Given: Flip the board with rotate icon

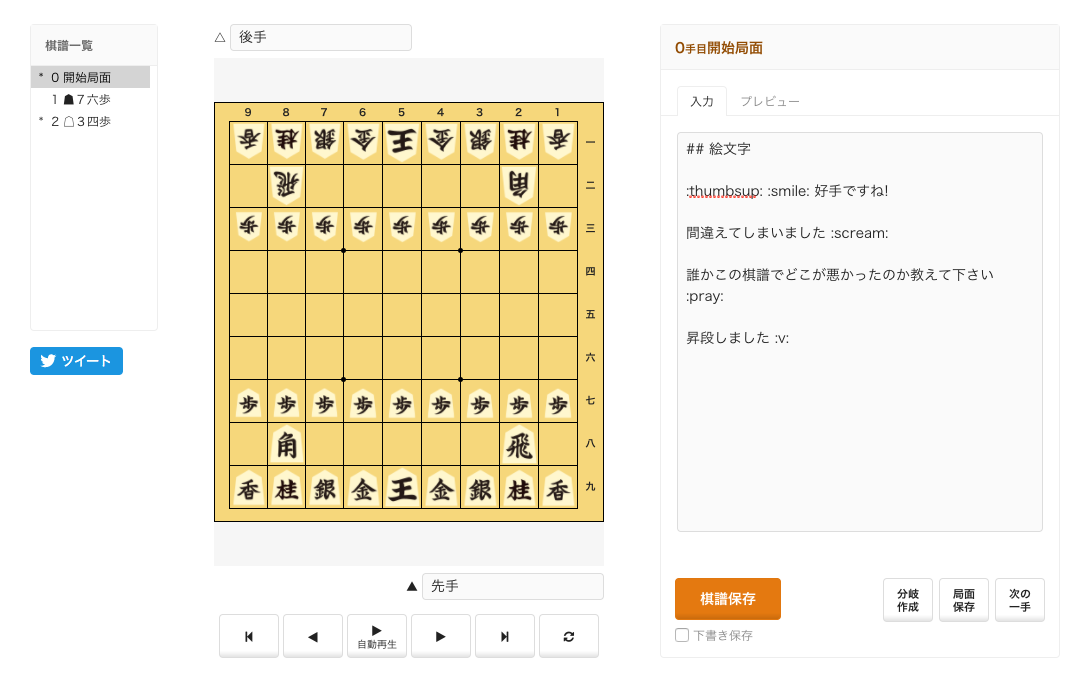Looking at the screenshot, I should pos(569,636).
